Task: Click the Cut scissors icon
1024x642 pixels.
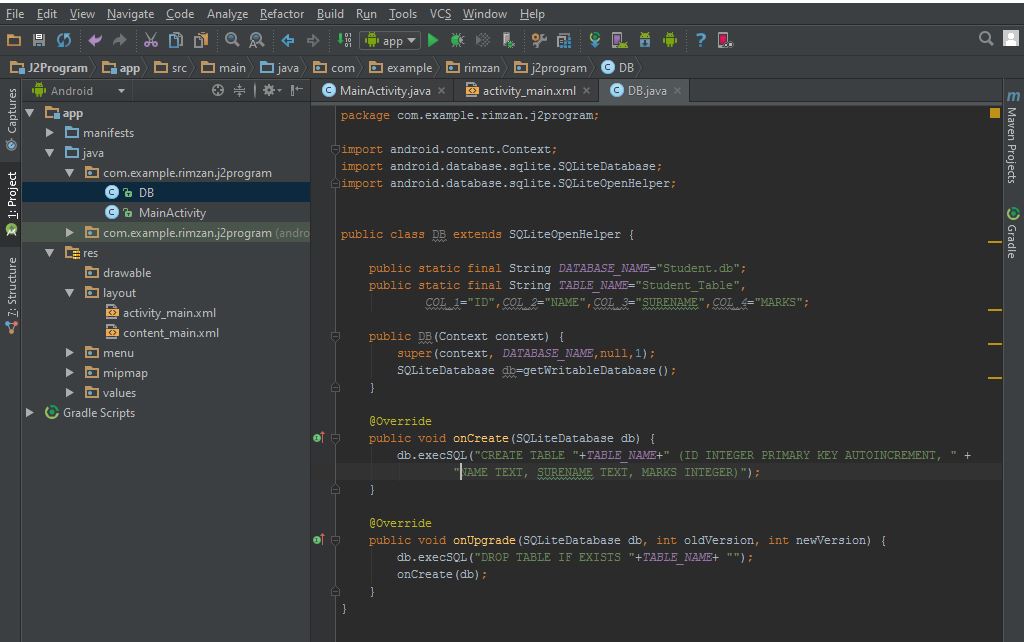Action: [x=150, y=40]
